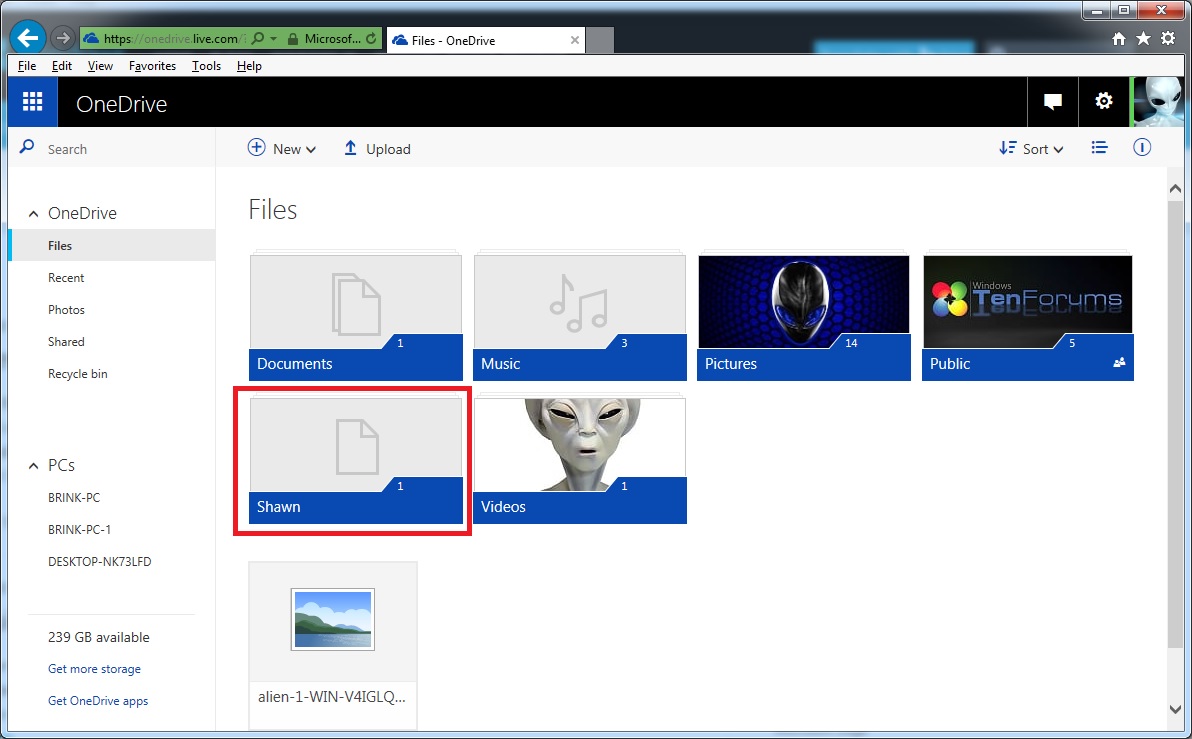Click the address bar search magnifier icon

pyautogui.click(x=258, y=38)
